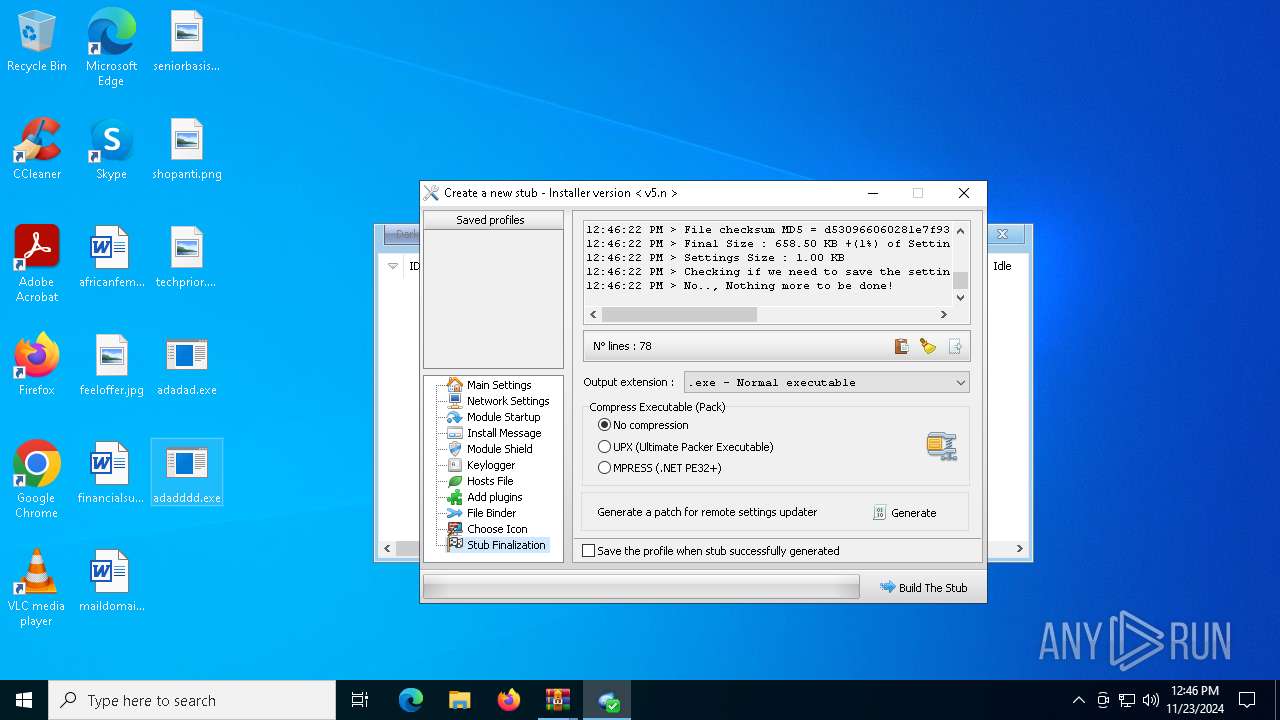Select adadad.exe file on desktop
The height and width of the screenshot is (720, 1280).
(x=187, y=365)
